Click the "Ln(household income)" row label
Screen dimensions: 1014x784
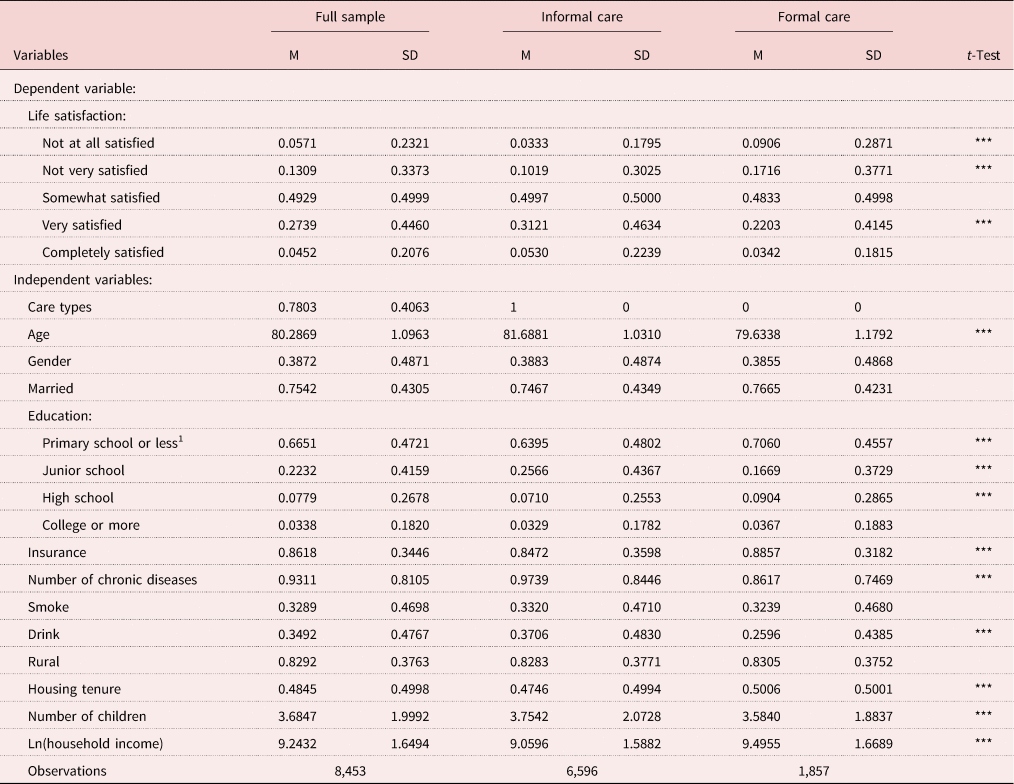coord(96,744)
